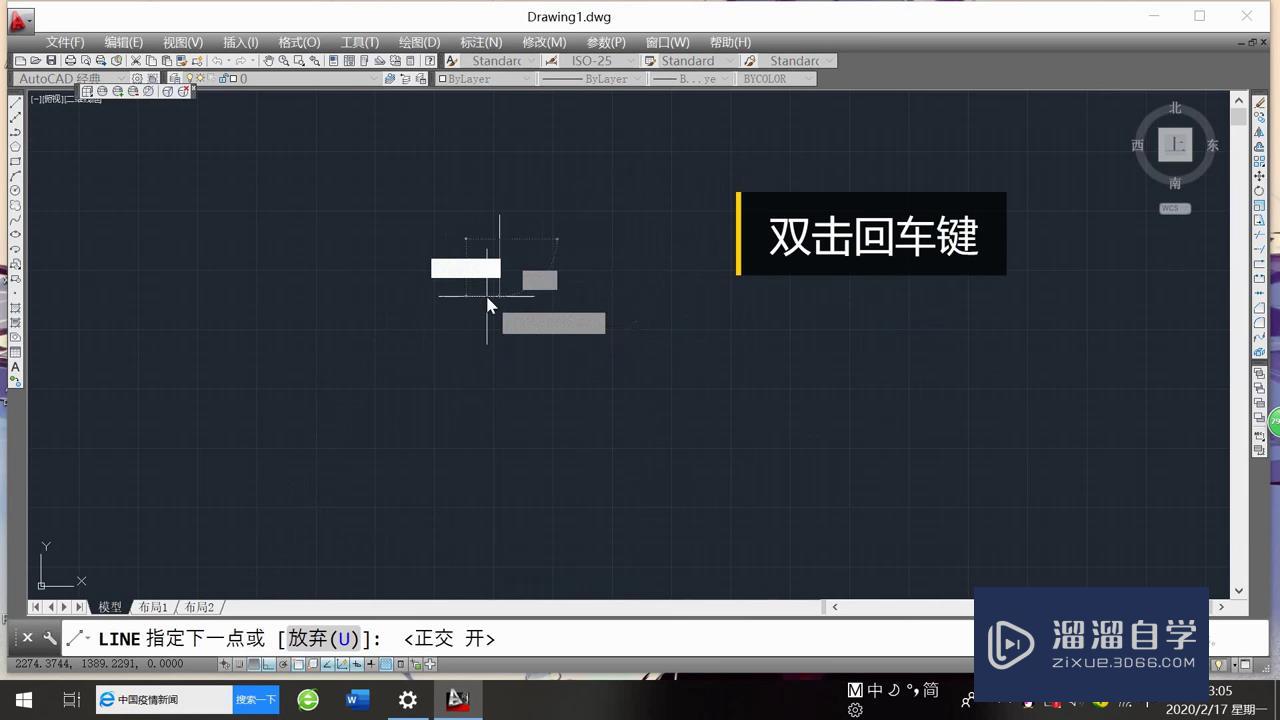Image resolution: width=1280 pixels, height=720 pixels.
Task: Click the table style icon before Standard
Action: click(x=650, y=61)
